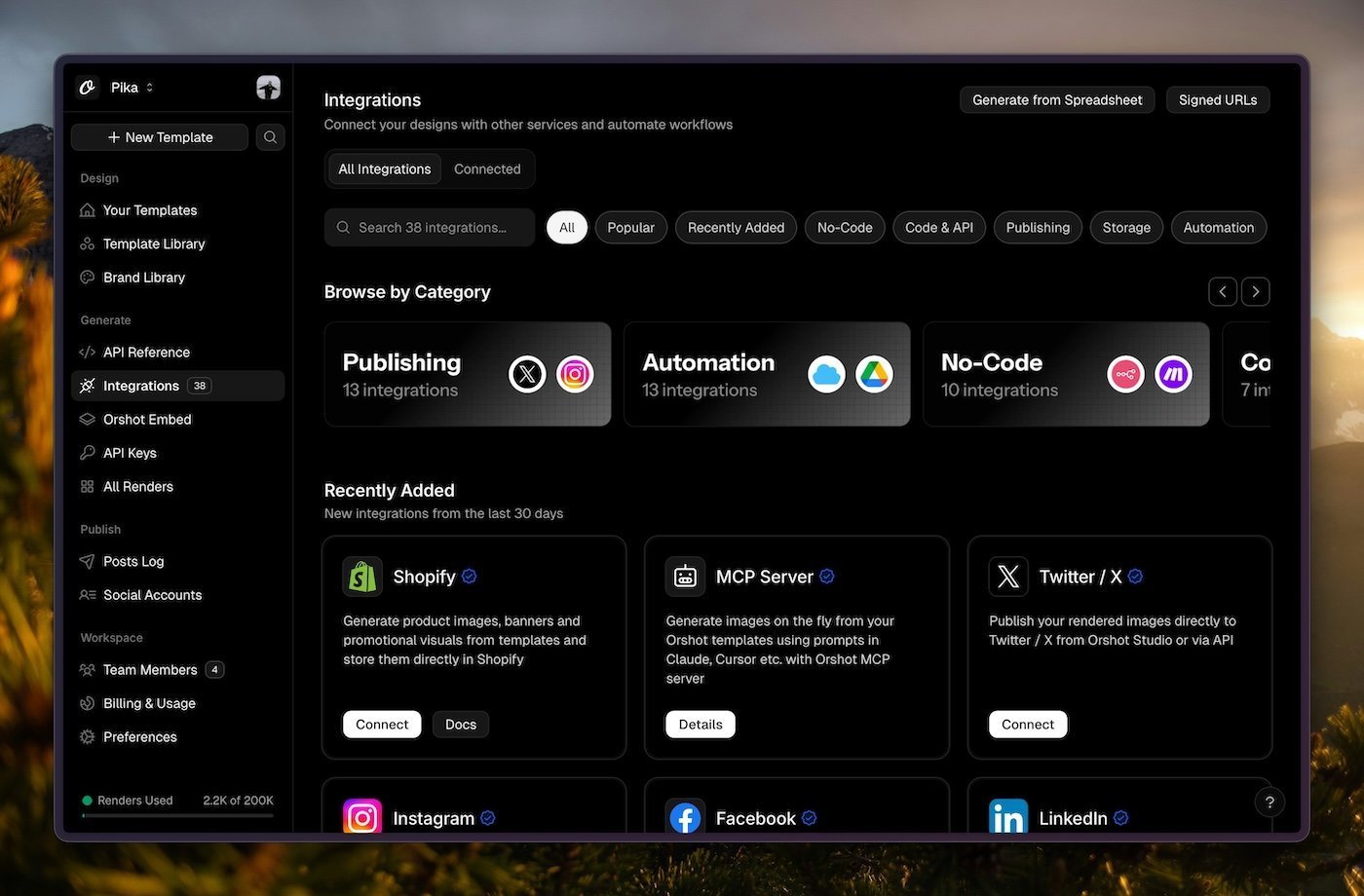Switch to the Connected tab
Image resolution: width=1364 pixels, height=896 pixels.
pyautogui.click(x=487, y=168)
